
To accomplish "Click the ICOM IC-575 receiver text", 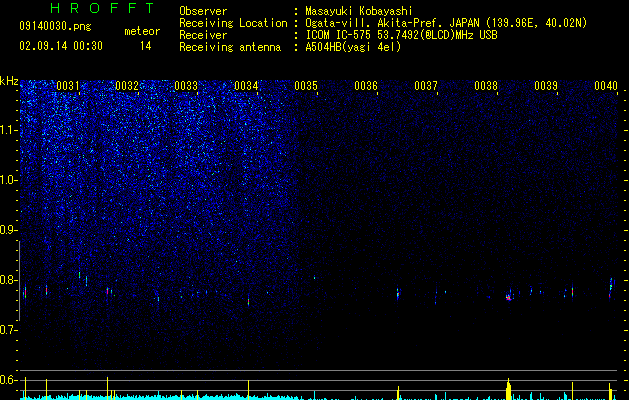I will (401, 35).
